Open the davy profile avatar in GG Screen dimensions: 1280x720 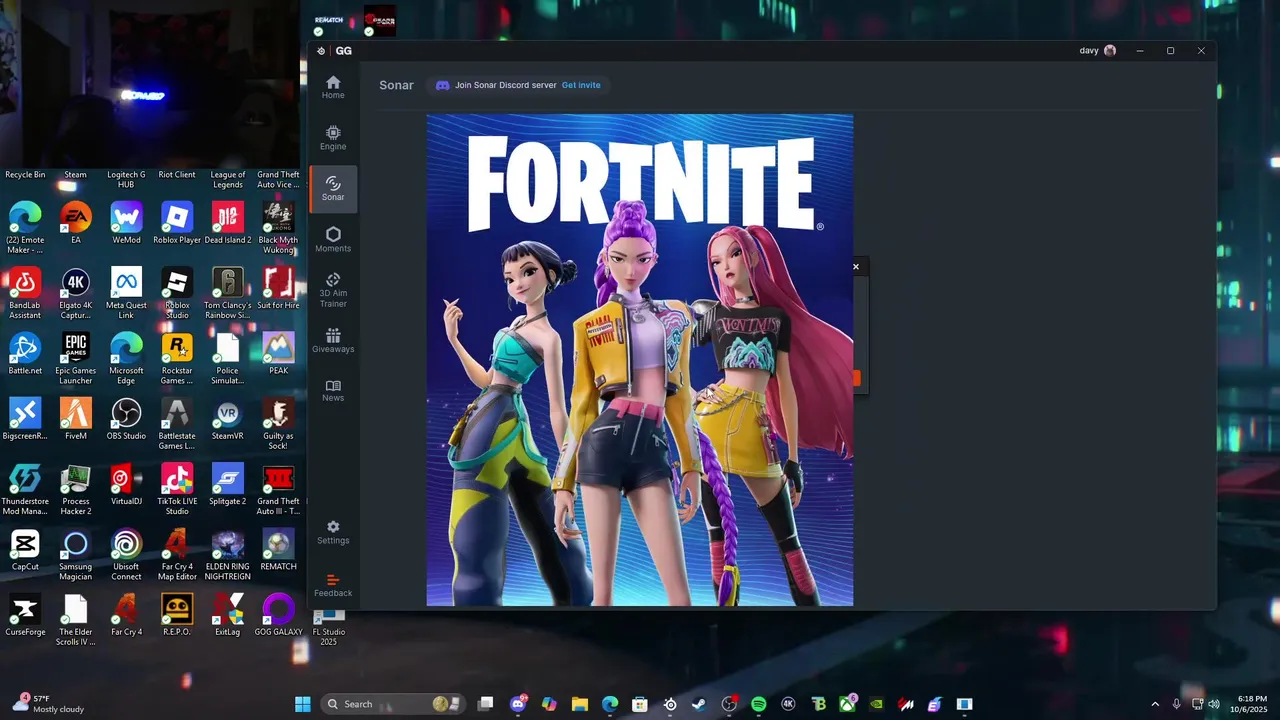(1110, 51)
